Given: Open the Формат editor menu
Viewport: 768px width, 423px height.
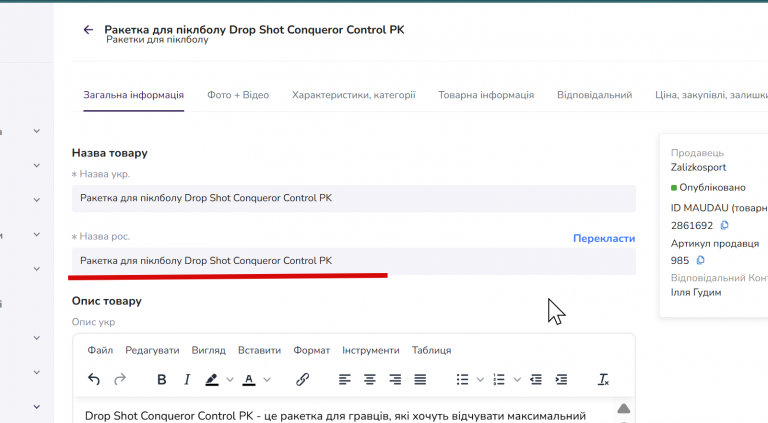Looking at the screenshot, I should pos(312,351).
